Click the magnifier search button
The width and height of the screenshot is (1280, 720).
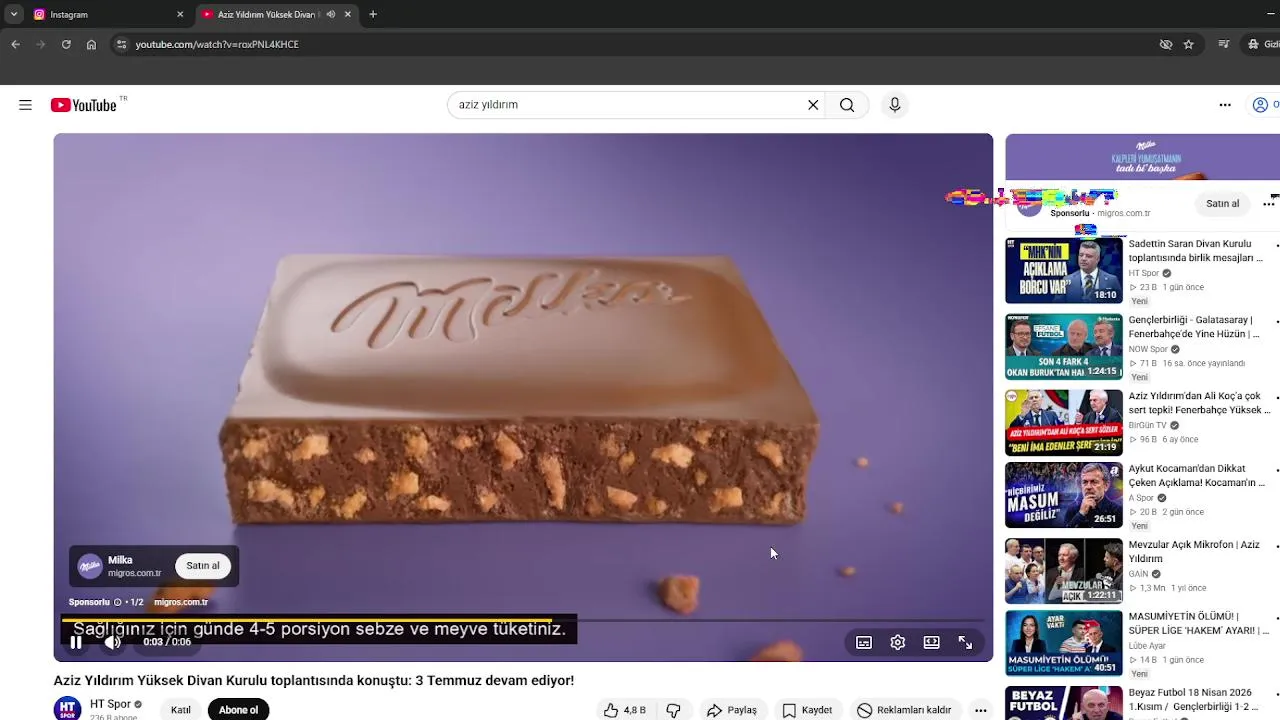(x=847, y=105)
